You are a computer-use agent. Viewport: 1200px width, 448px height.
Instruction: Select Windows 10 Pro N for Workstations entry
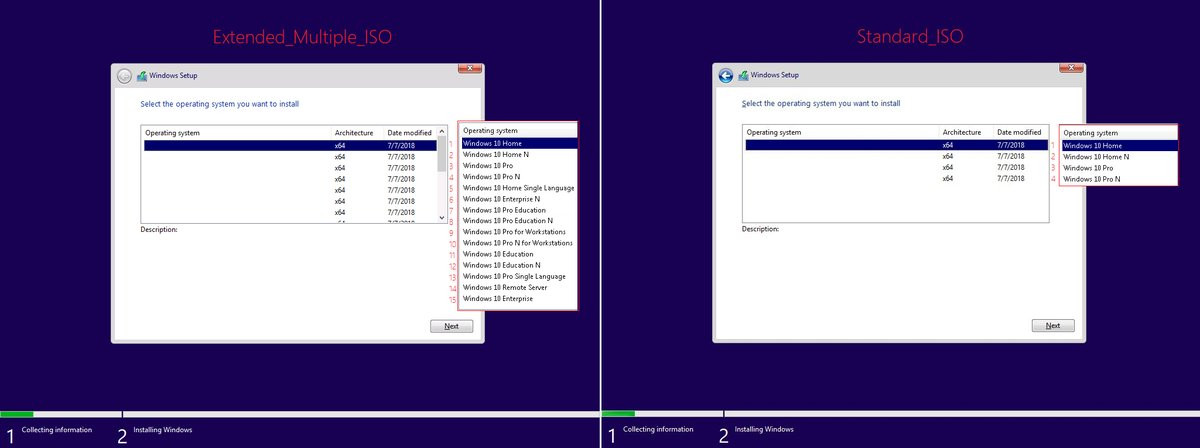click(x=518, y=243)
